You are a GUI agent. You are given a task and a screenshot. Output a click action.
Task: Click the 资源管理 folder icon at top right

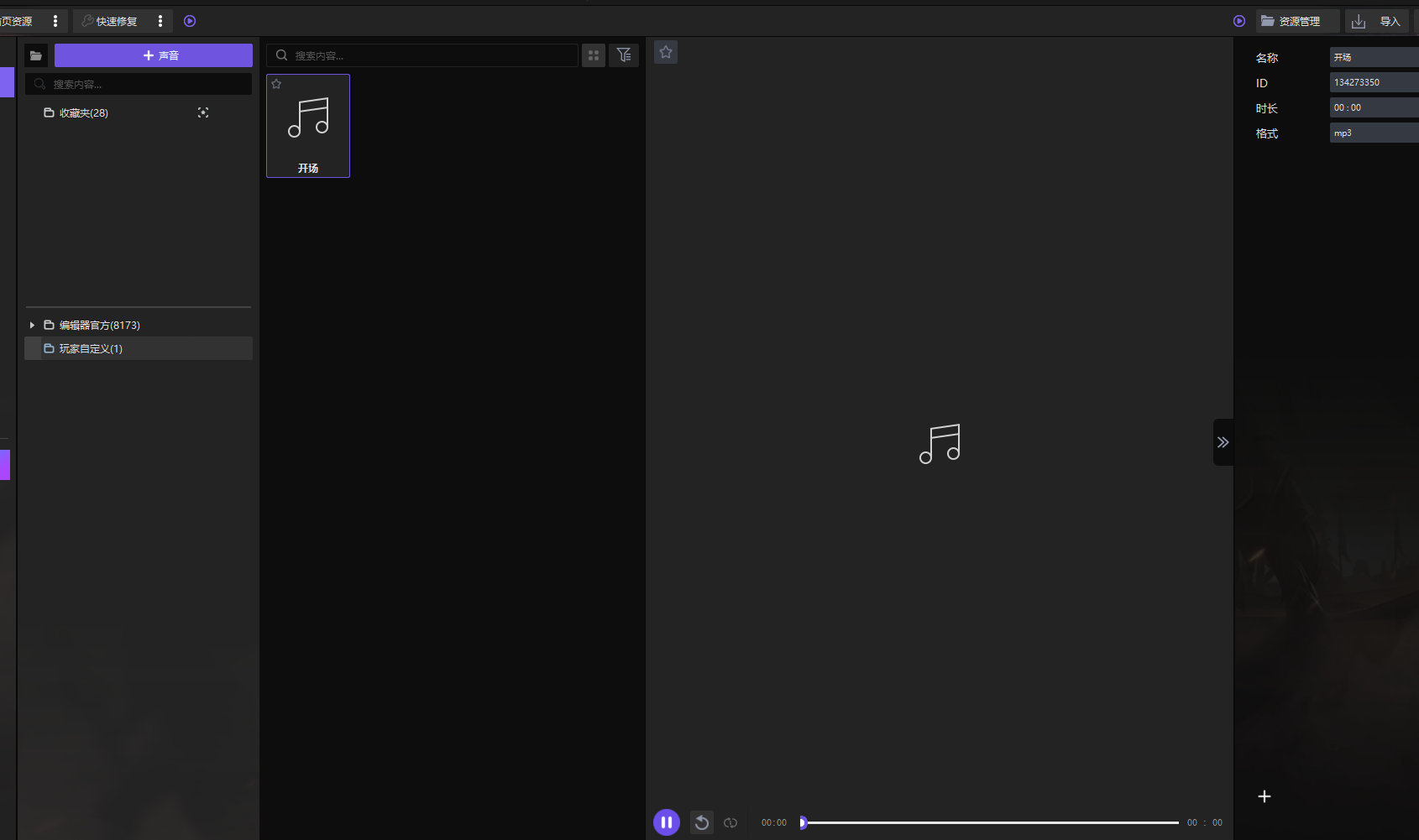tap(1267, 21)
